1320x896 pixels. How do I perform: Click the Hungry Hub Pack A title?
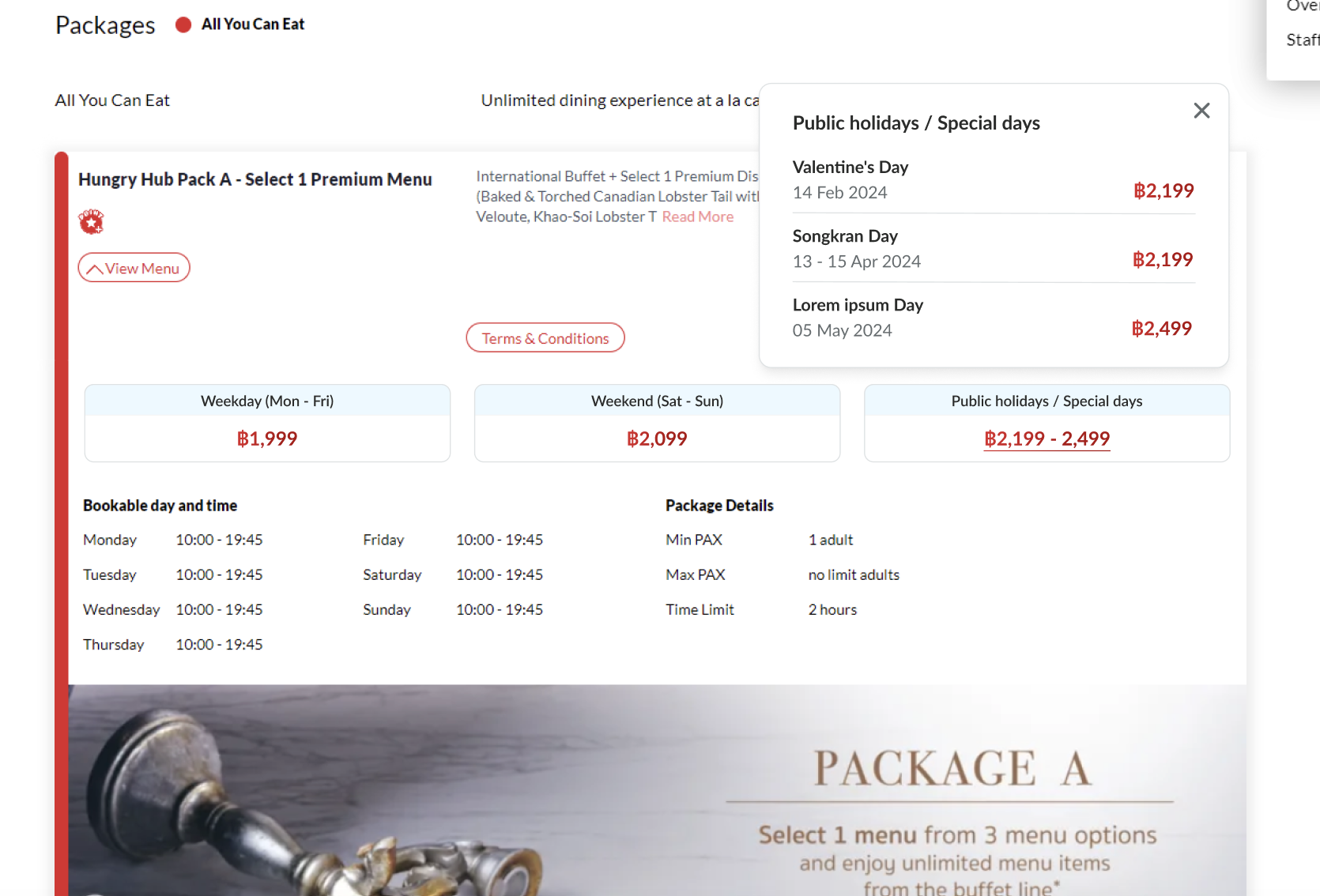(x=255, y=179)
